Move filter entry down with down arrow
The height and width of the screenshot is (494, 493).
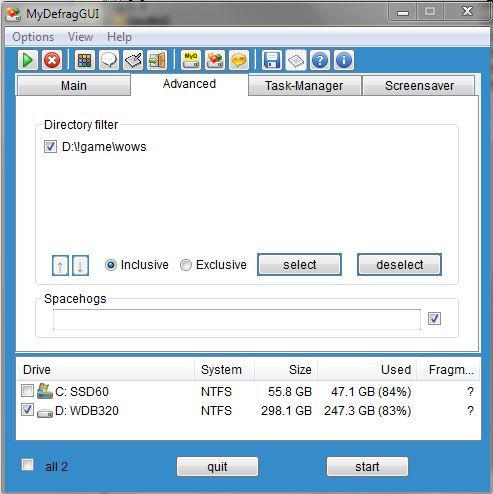coord(80,266)
